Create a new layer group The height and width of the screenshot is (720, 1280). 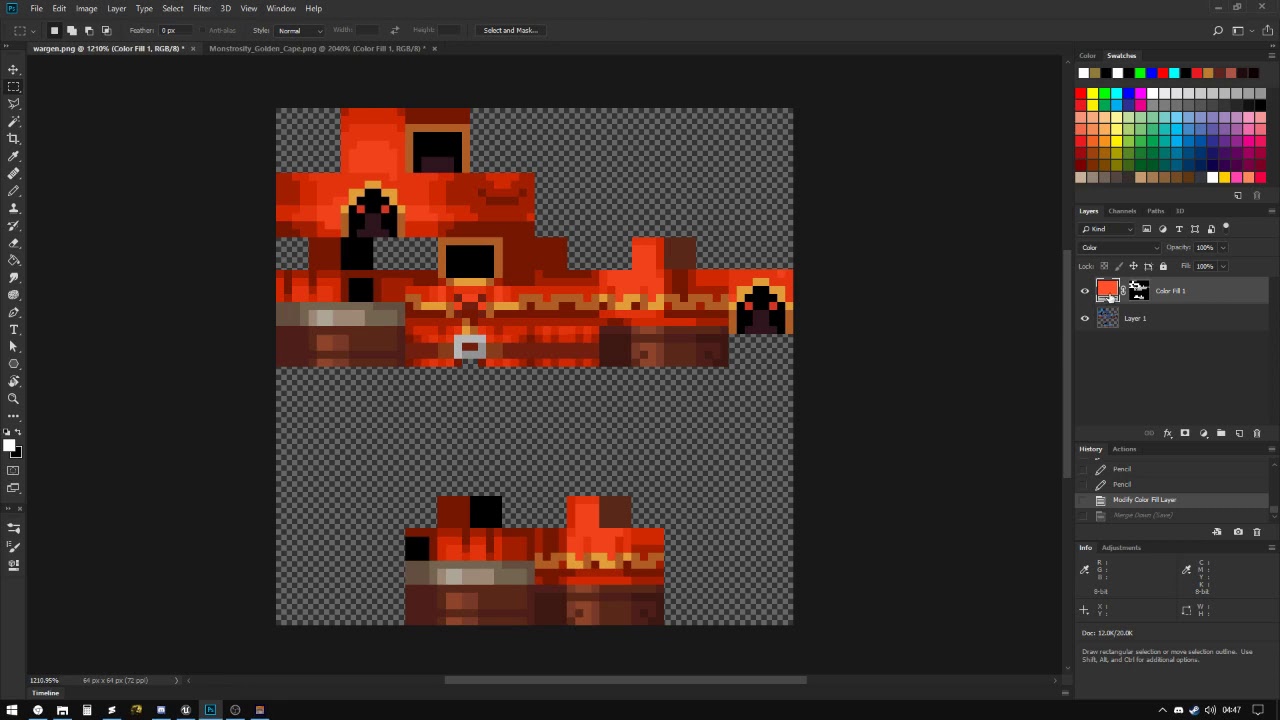1221,433
